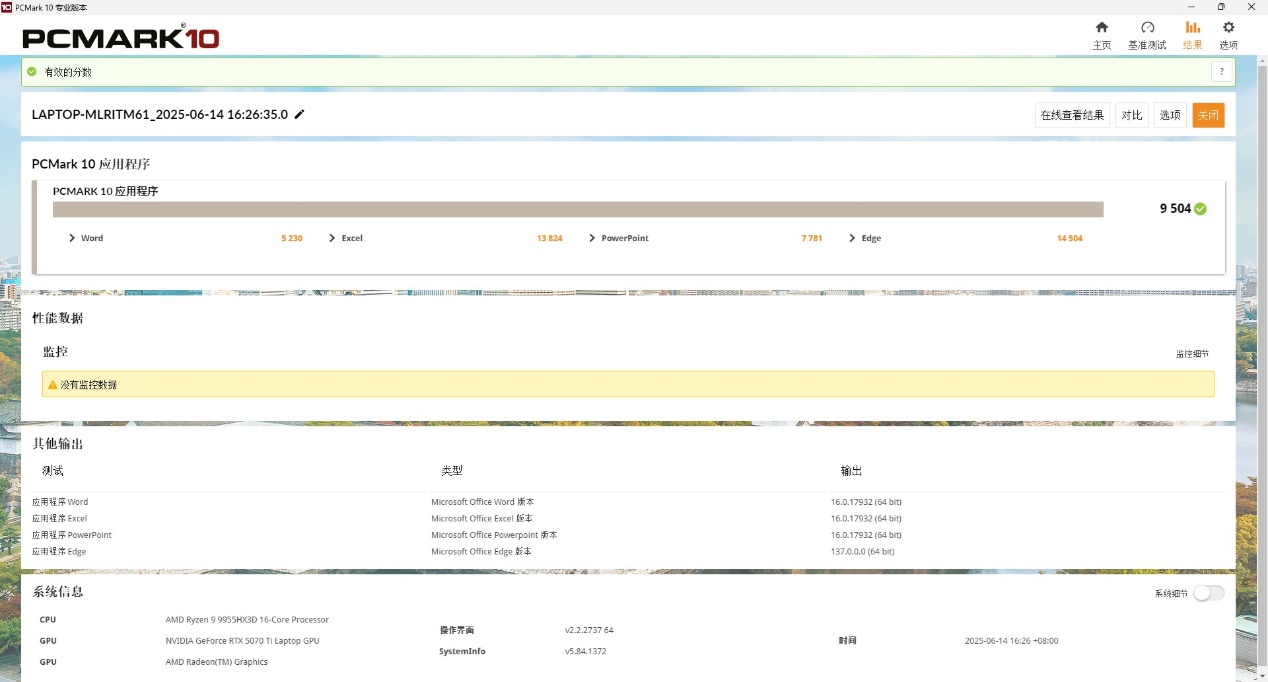Click the 应用程序 Excel table row label
Viewport: 1268px width, 682px height.
coord(60,519)
